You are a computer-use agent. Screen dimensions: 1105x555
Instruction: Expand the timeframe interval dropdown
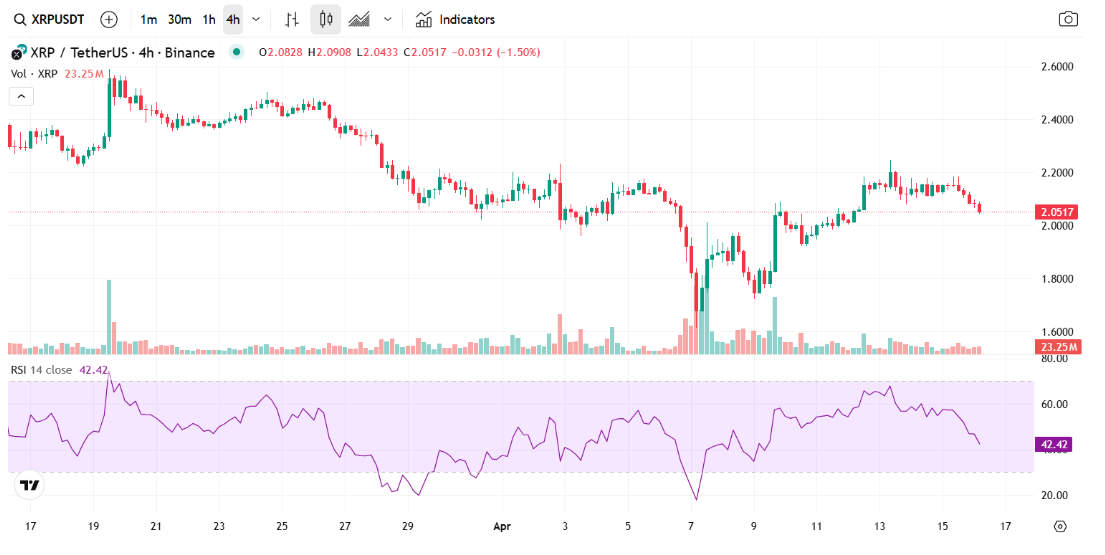point(256,20)
